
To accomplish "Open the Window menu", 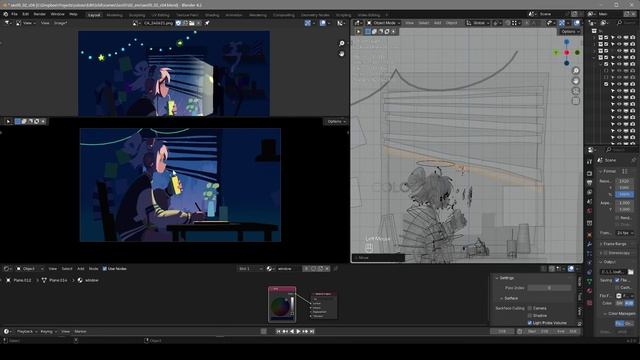I will 58,14.
